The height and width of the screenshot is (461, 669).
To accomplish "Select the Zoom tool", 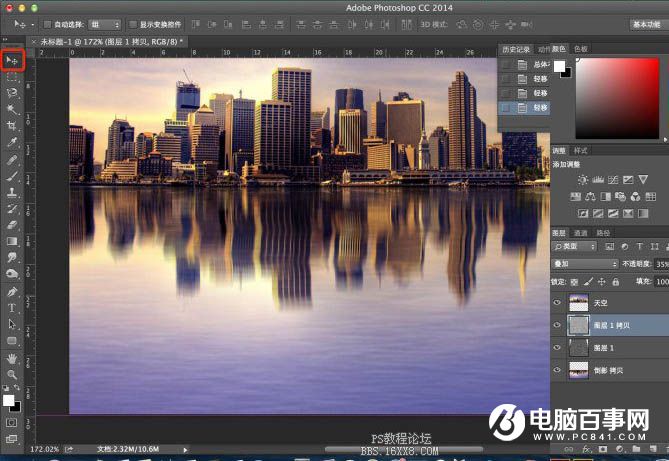I will point(12,375).
